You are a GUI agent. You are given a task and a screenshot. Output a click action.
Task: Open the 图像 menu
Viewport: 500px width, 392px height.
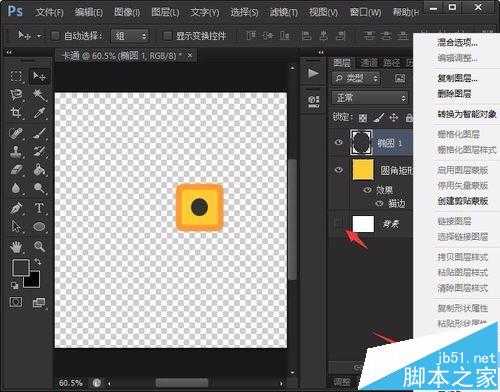[127, 12]
